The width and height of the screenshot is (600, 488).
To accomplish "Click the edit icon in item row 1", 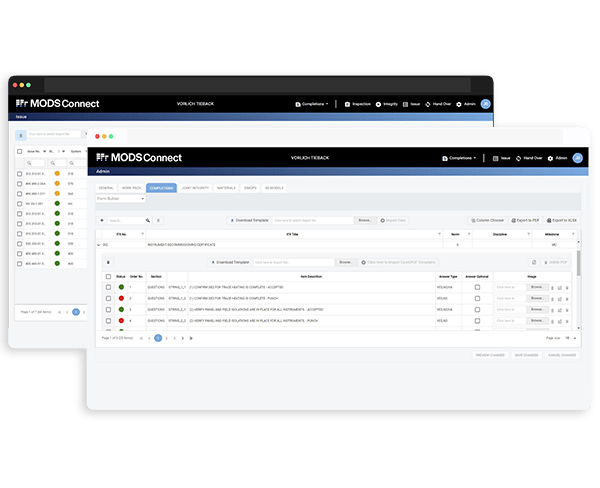I will point(560,288).
